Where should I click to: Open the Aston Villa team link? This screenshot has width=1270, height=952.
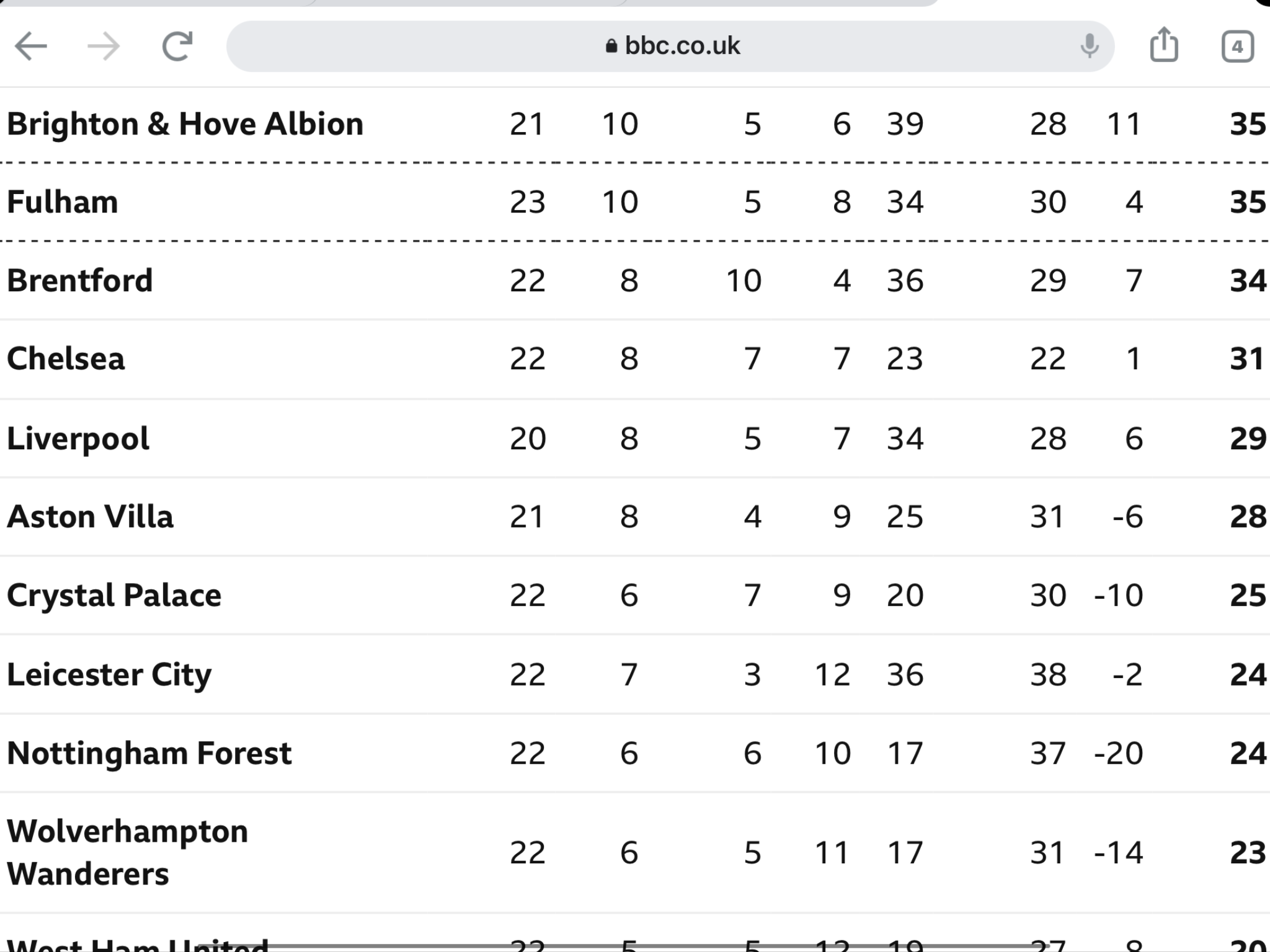[x=90, y=517]
